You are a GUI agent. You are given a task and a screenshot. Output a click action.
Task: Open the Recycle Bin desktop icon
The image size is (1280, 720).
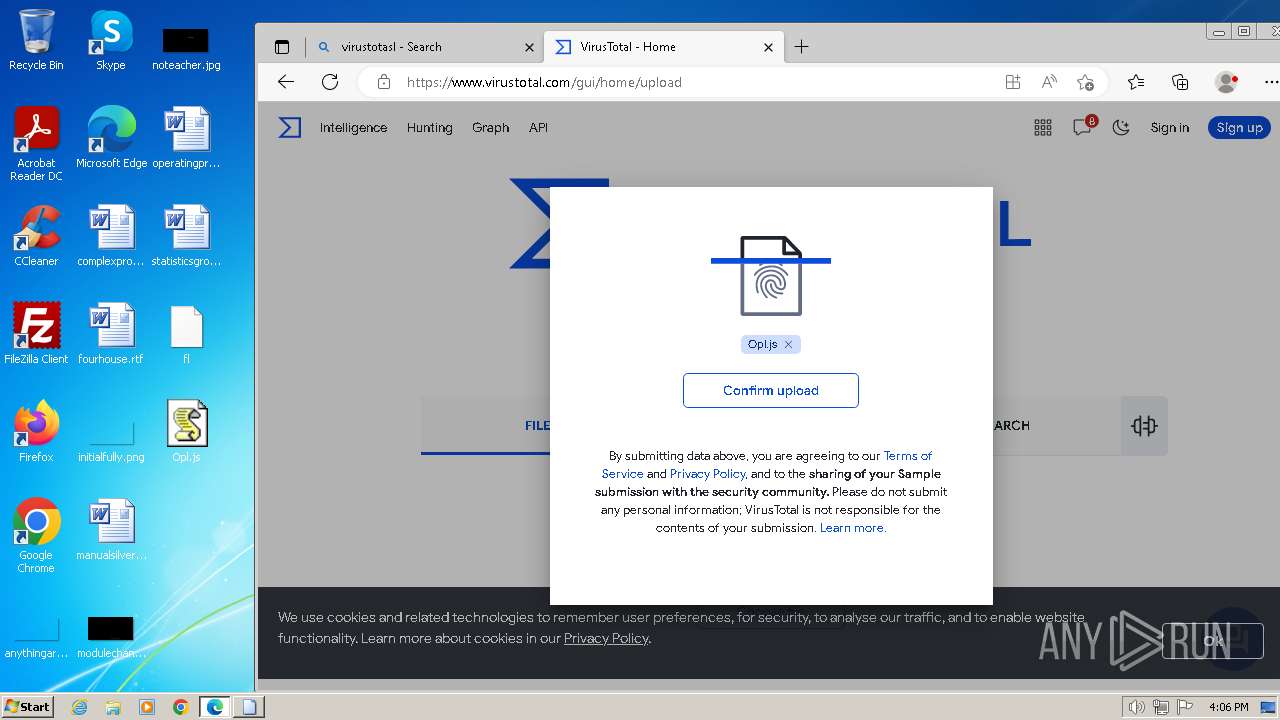click(36, 41)
